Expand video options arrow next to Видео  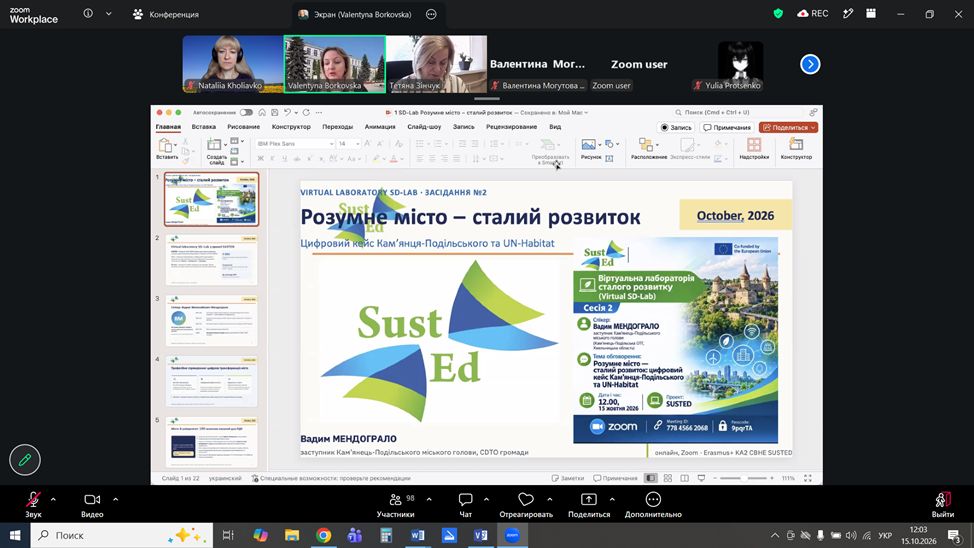(116, 499)
